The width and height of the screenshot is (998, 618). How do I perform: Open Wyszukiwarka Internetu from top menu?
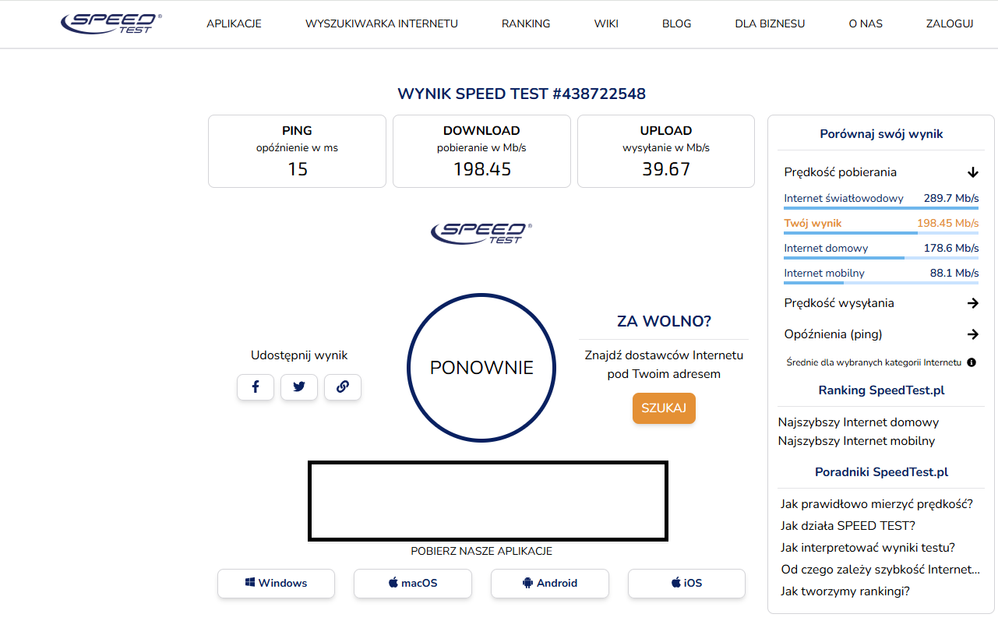pos(381,24)
